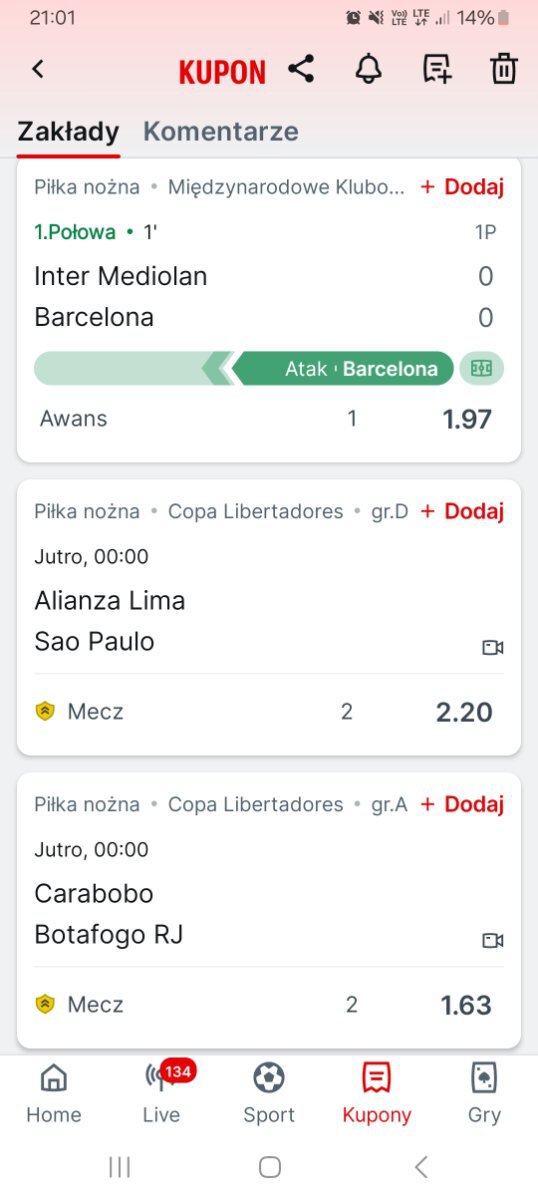This screenshot has height=1200, width=538.
Task: Tap shield badge next to Sao Paulo Mecz bet
Action: [45, 712]
